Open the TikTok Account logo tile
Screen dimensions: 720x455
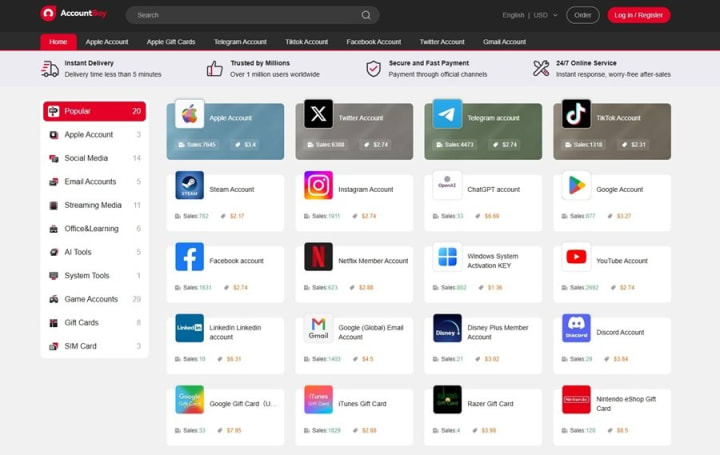tap(576, 113)
